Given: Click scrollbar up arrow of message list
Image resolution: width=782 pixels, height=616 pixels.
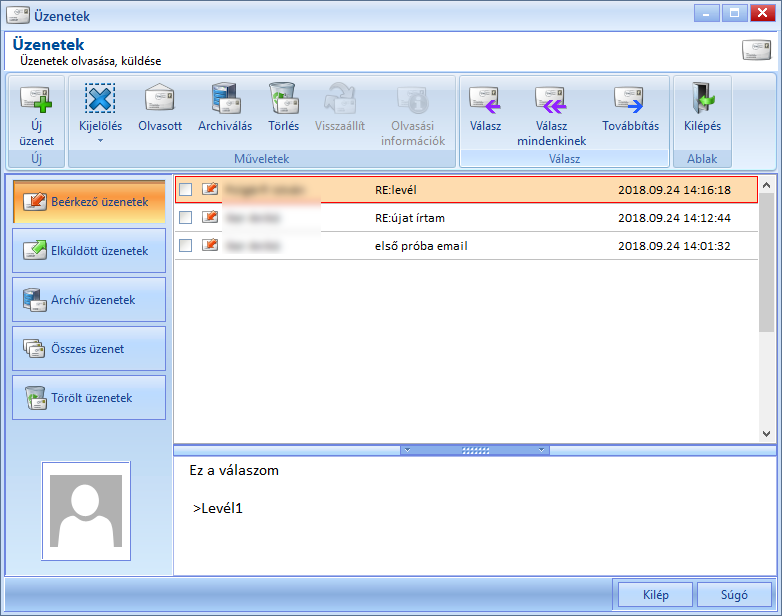Looking at the screenshot, I should [767, 185].
